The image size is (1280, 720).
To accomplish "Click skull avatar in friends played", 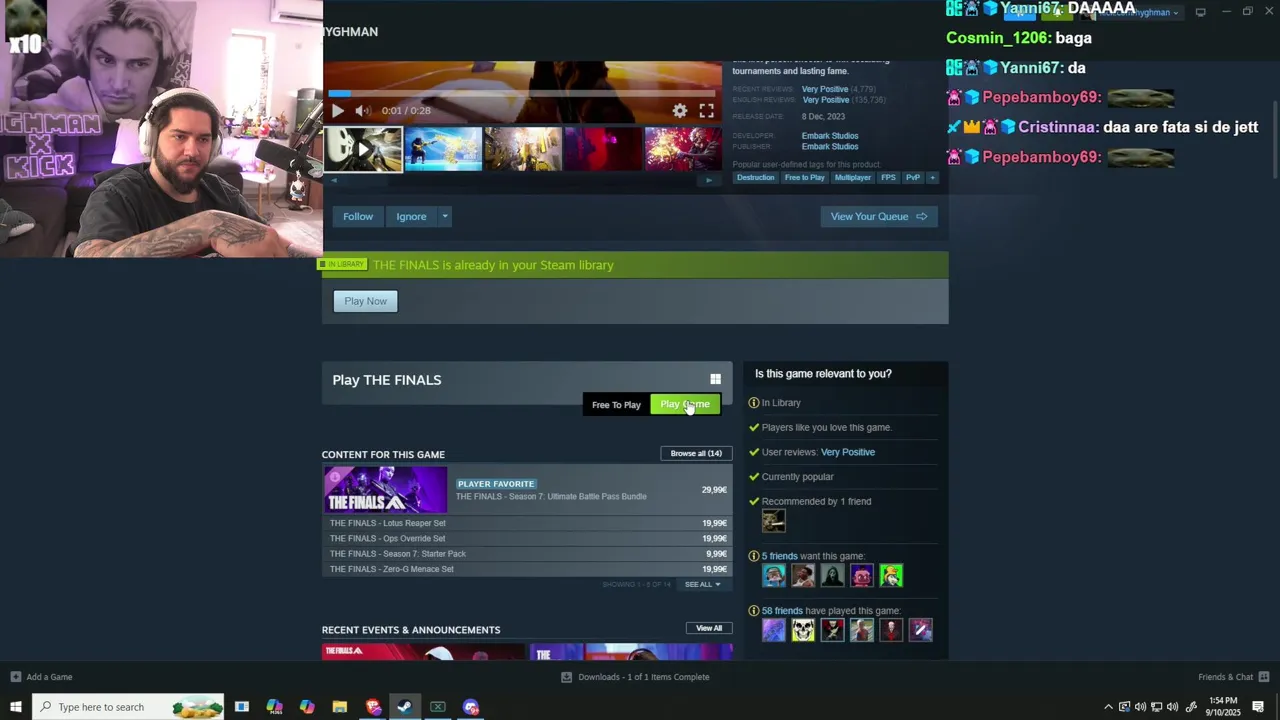I will pos(803,630).
